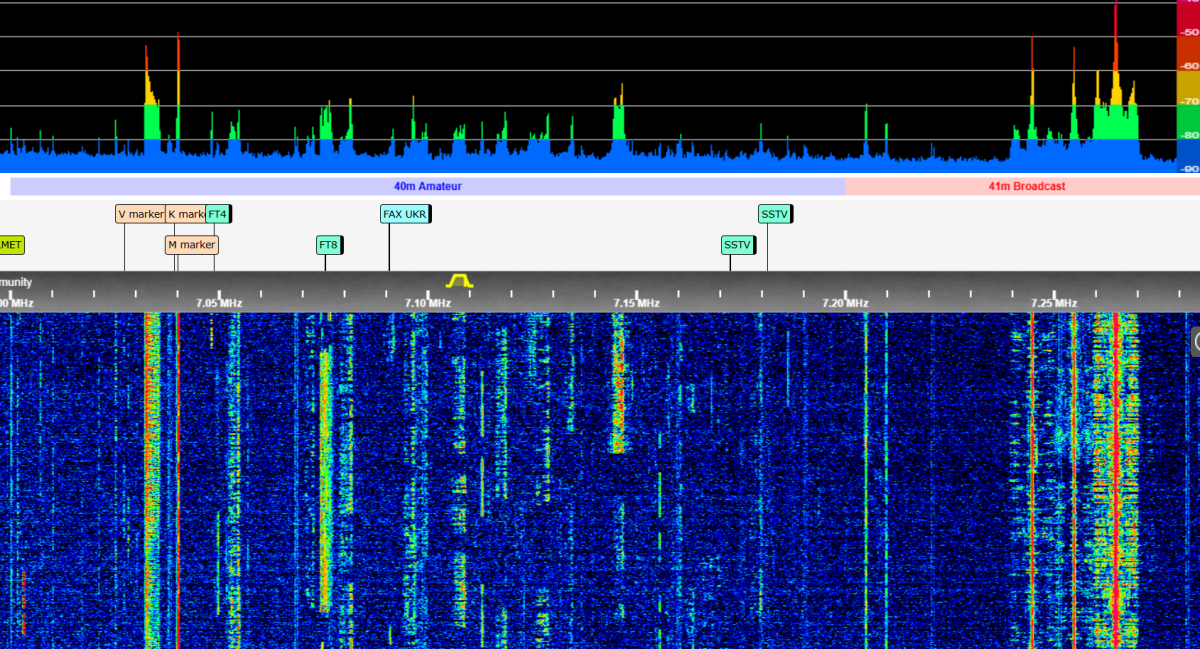Tune to the FAX UKR station label

coord(404,213)
